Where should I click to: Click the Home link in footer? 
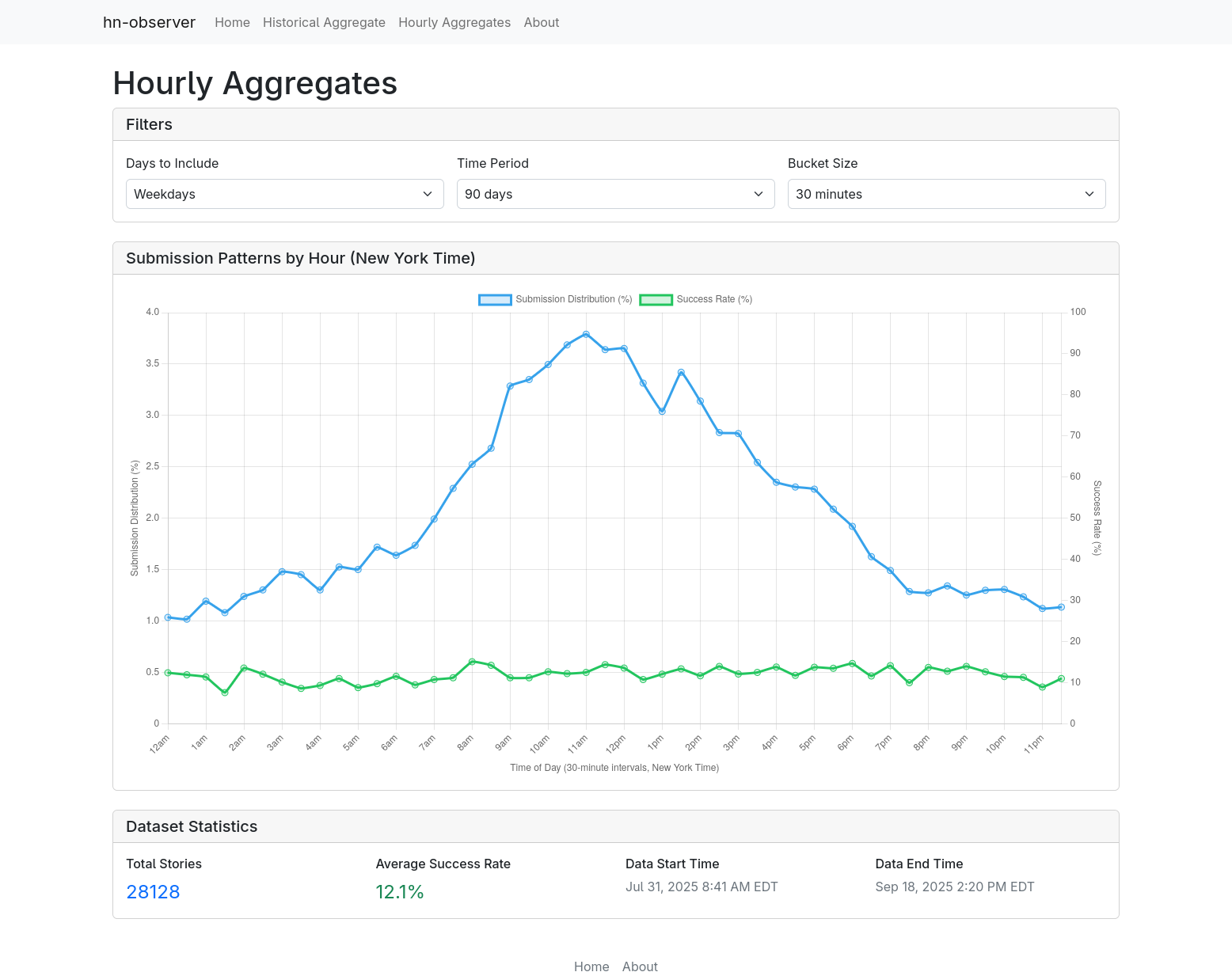591,966
